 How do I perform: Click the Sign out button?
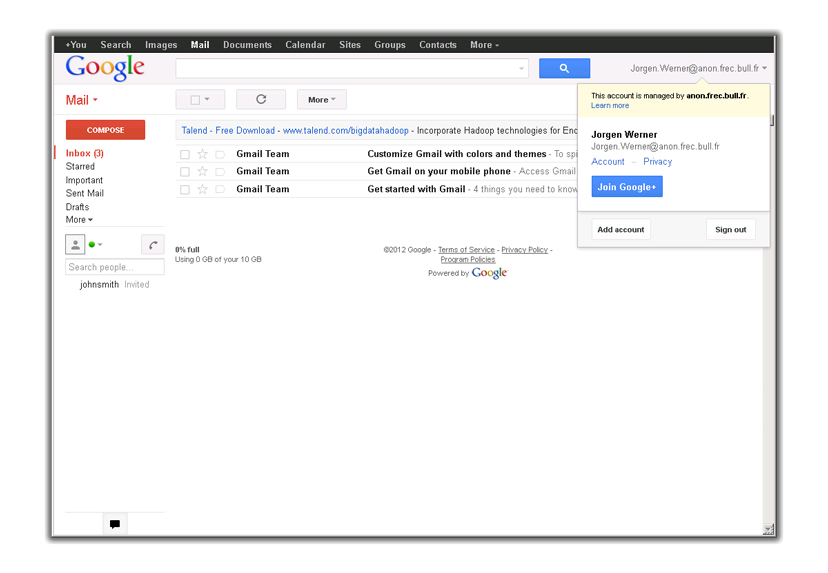pos(730,230)
